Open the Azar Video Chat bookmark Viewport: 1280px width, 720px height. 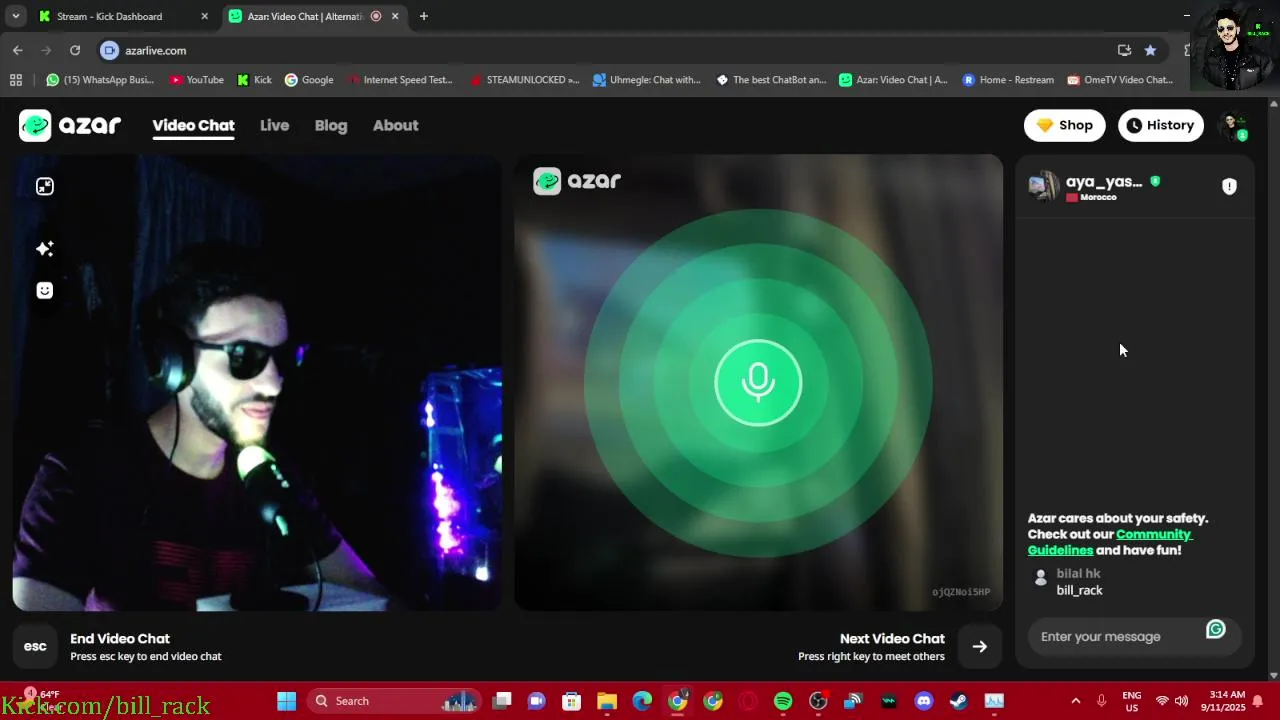894,80
